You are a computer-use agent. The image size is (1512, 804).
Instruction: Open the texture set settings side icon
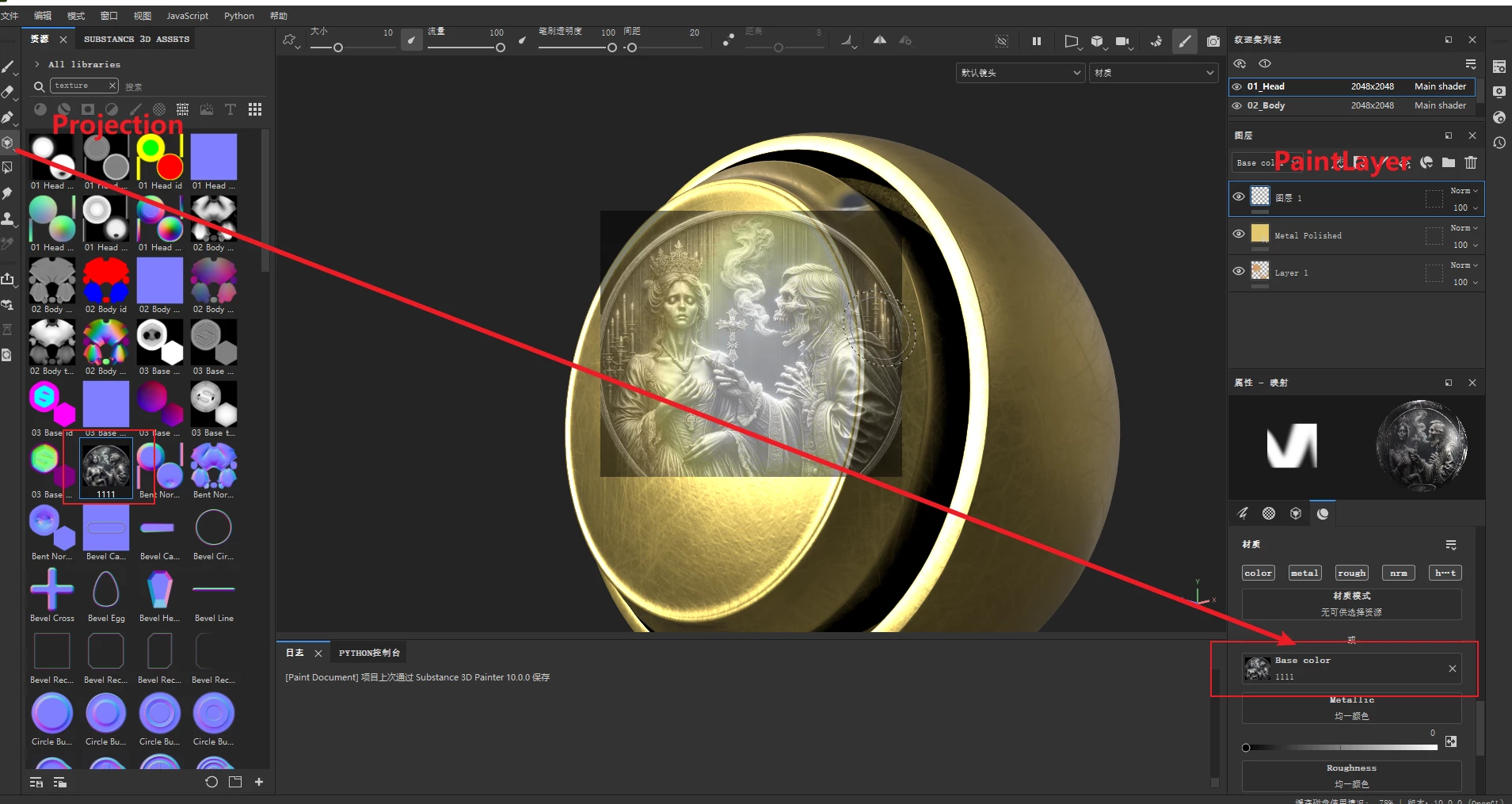(1499, 67)
